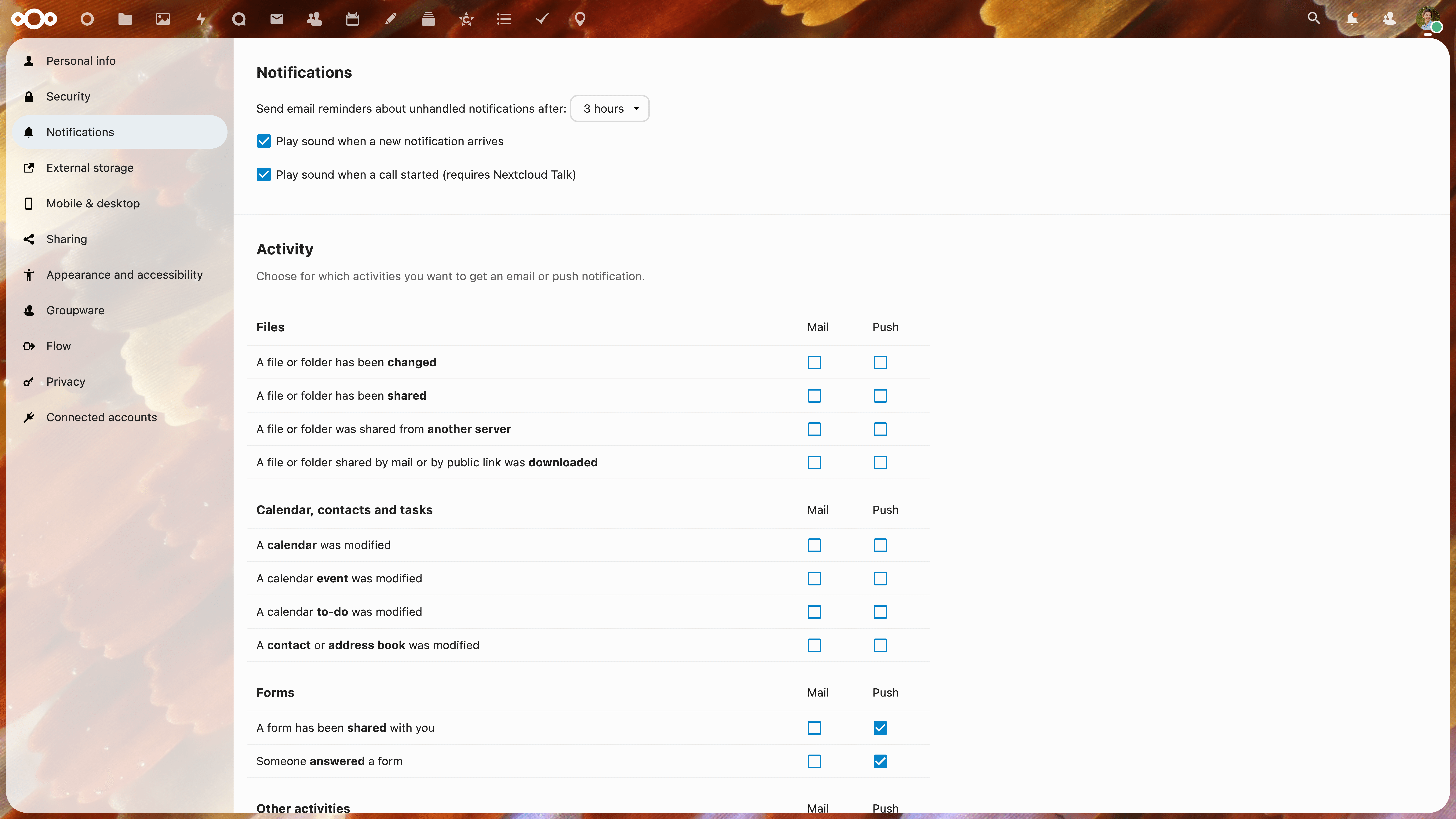Enable Mail for file or folder changed
Screen dimensions: 1456x819
coord(814,362)
